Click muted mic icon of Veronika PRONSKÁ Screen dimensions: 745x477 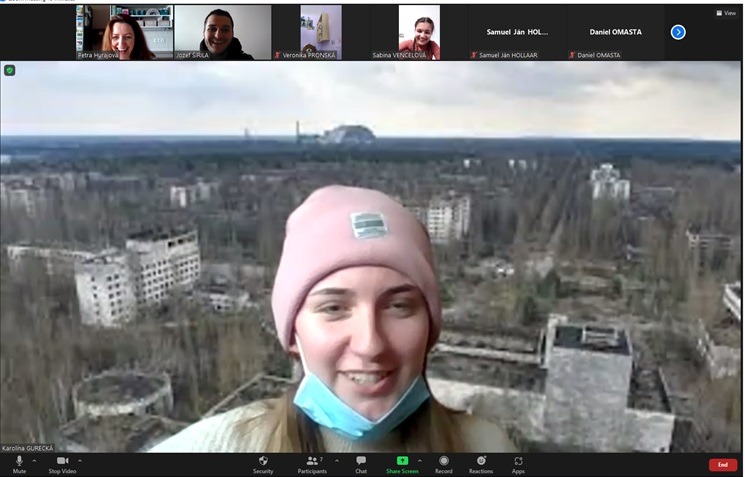277,55
